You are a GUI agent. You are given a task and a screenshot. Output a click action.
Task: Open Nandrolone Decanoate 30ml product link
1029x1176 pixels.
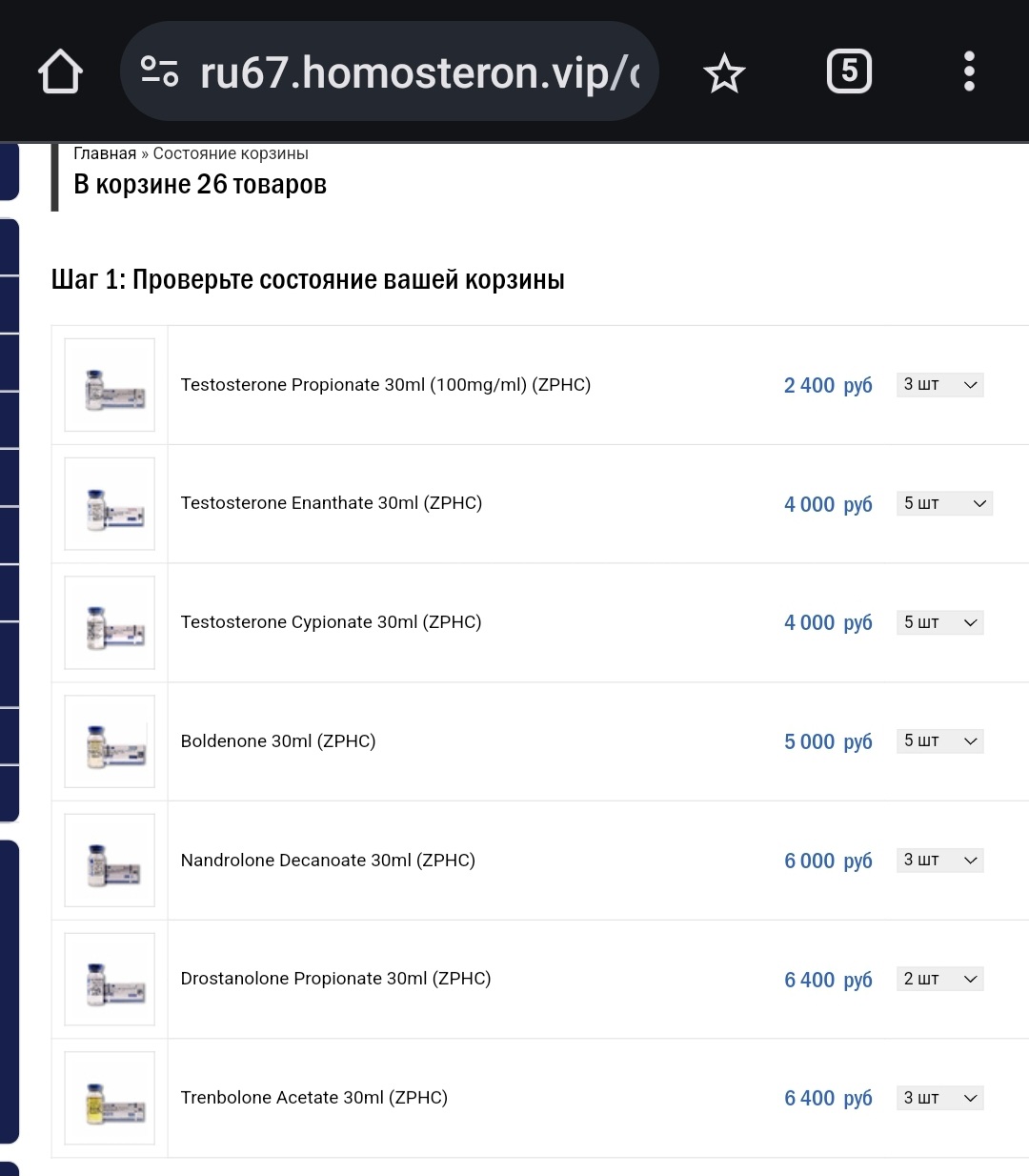(x=328, y=861)
